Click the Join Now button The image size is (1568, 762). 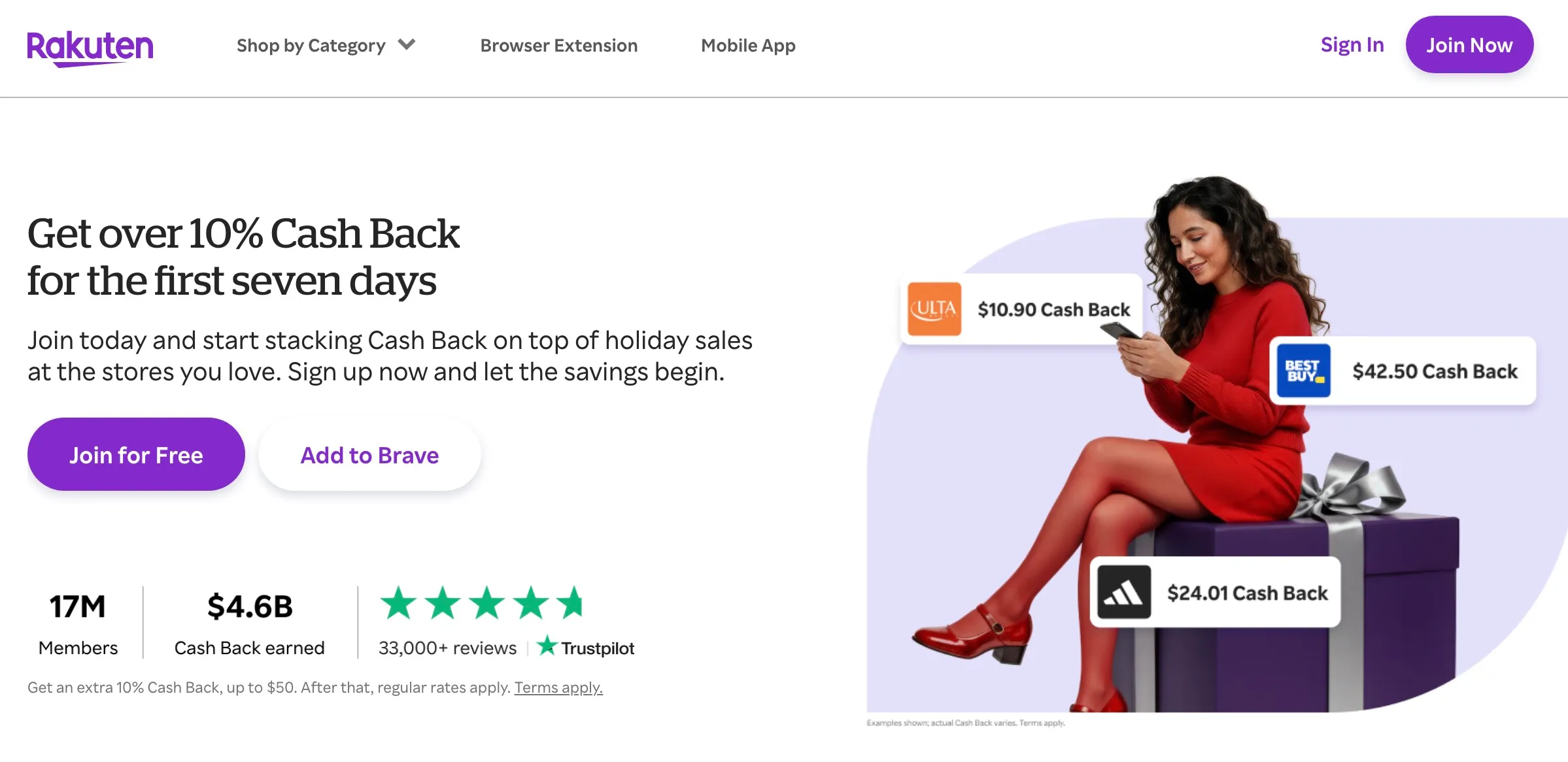1469,44
